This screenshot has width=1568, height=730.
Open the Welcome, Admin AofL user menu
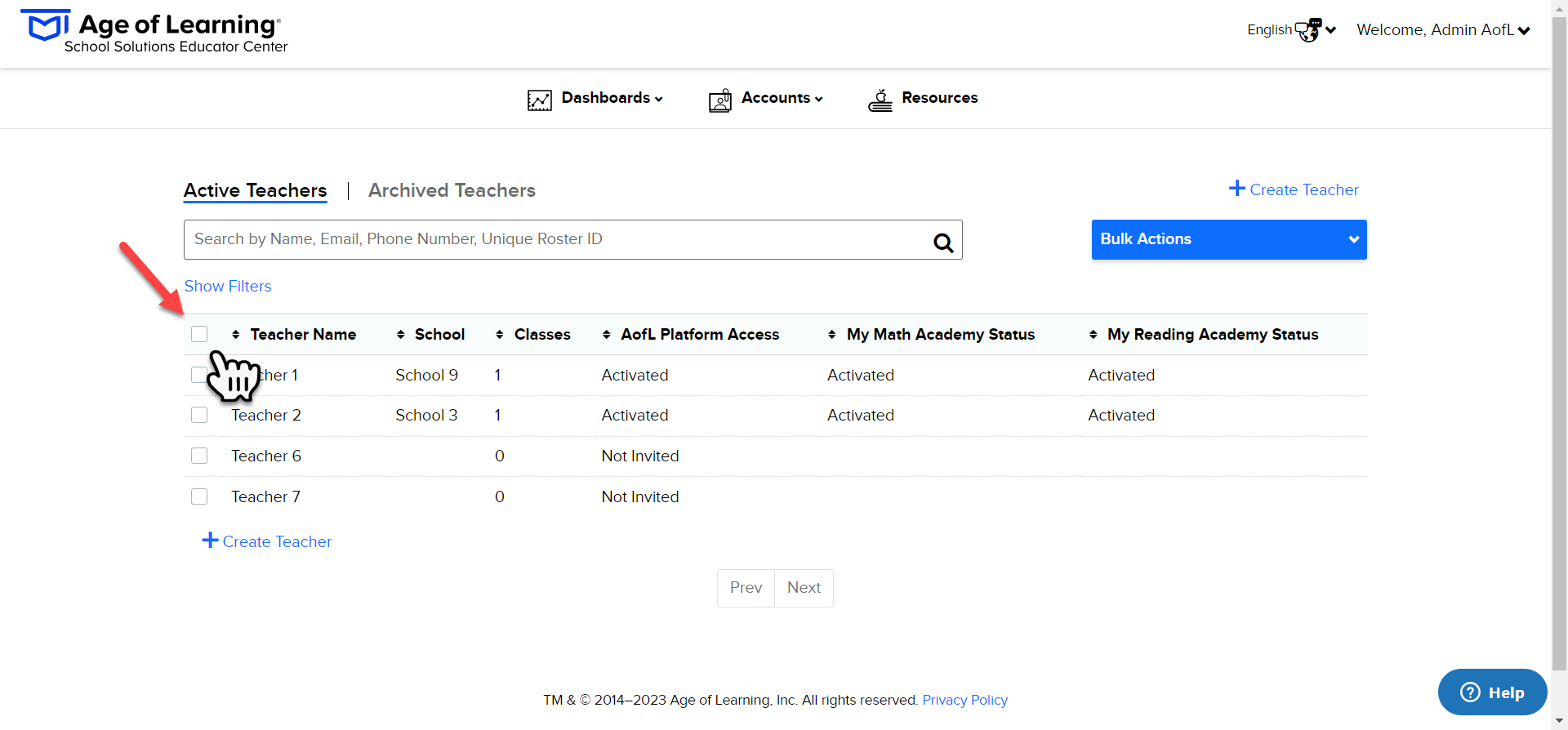1443,30
